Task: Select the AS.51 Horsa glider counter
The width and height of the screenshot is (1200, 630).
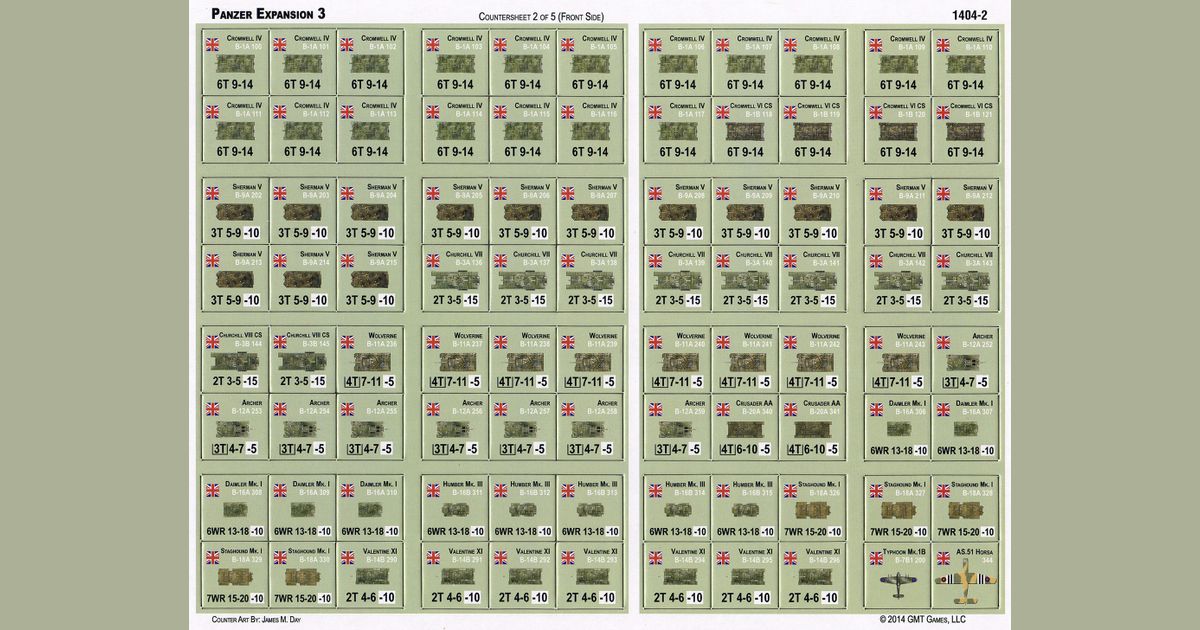Action: tap(965, 575)
